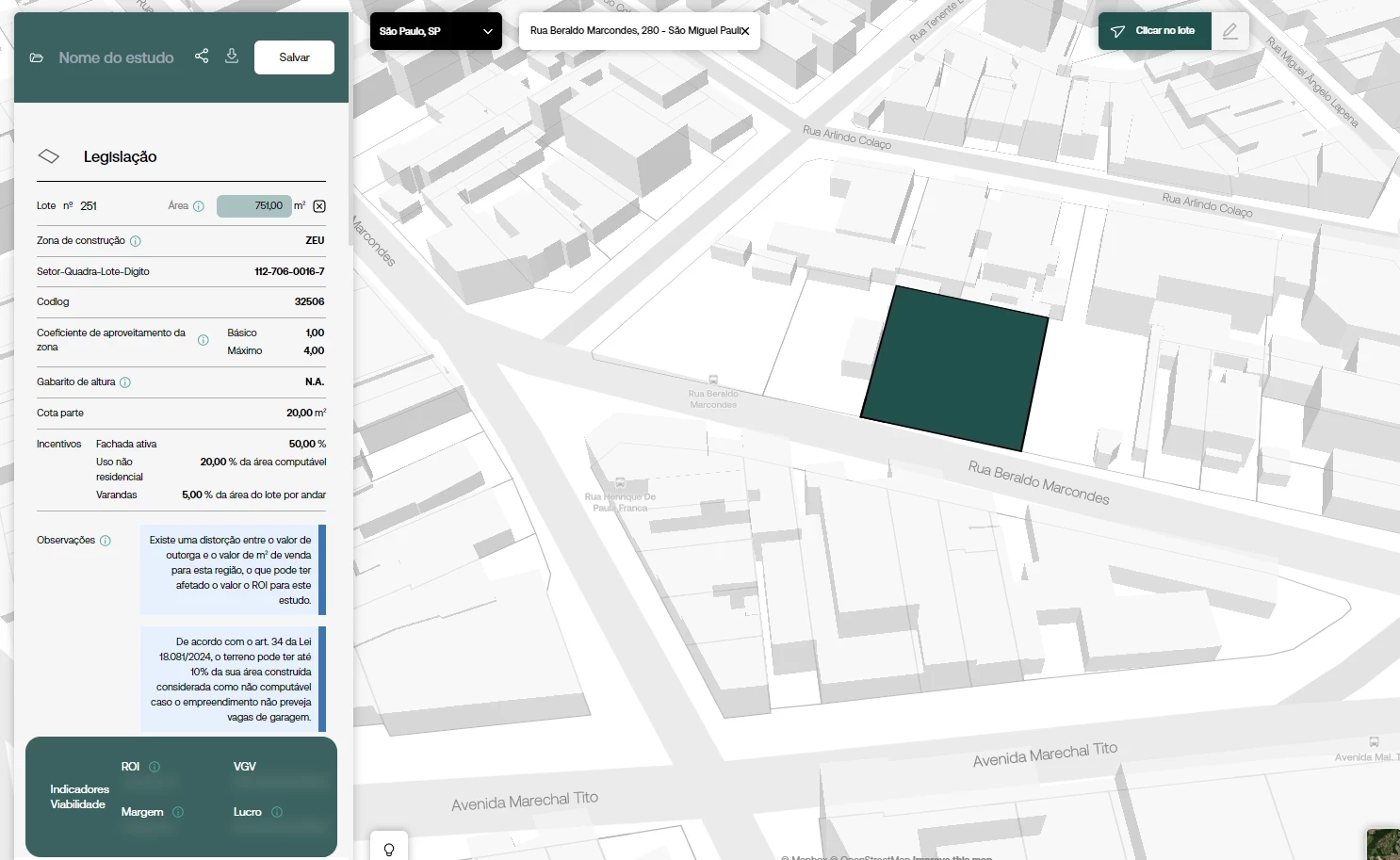The height and width of the screenshot is (860, 1400).
Task: Click the Gabarito de altura info icon
Action: (125, 382)
